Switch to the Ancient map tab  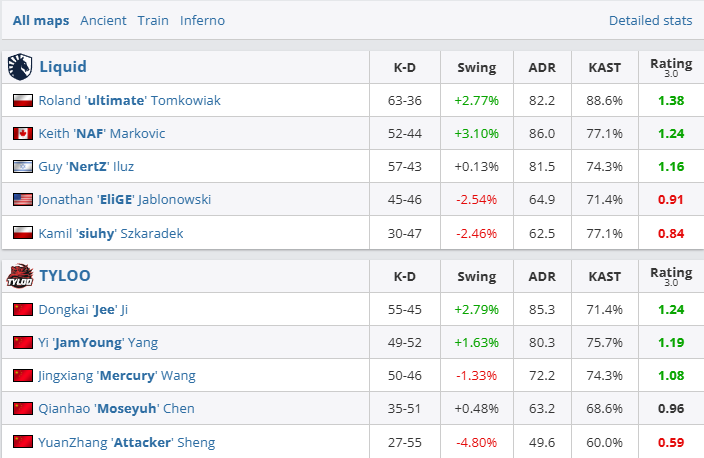click(x=103, y=20)
